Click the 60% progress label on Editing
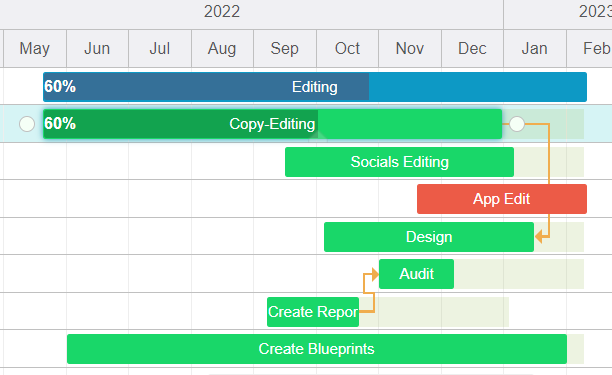The image size is (612, 375). 60,86
